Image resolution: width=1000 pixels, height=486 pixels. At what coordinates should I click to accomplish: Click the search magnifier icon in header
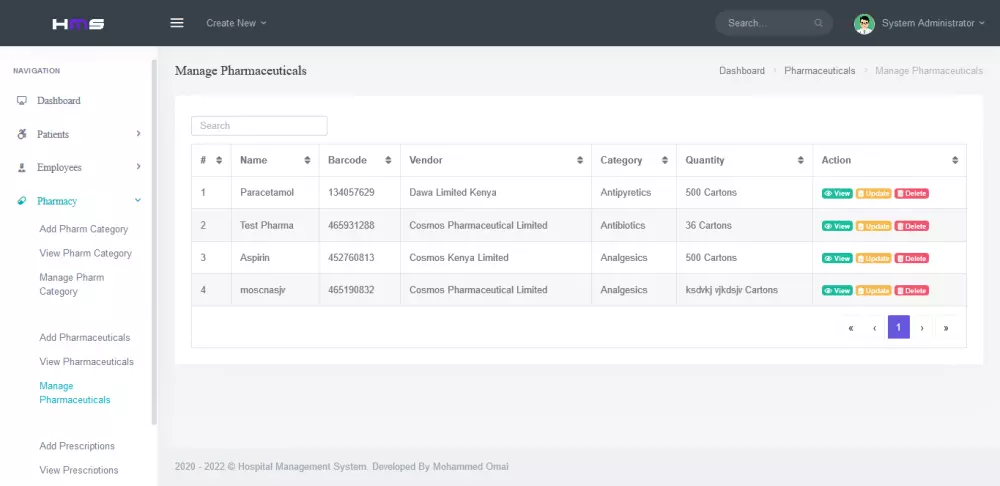click(819, 23)
